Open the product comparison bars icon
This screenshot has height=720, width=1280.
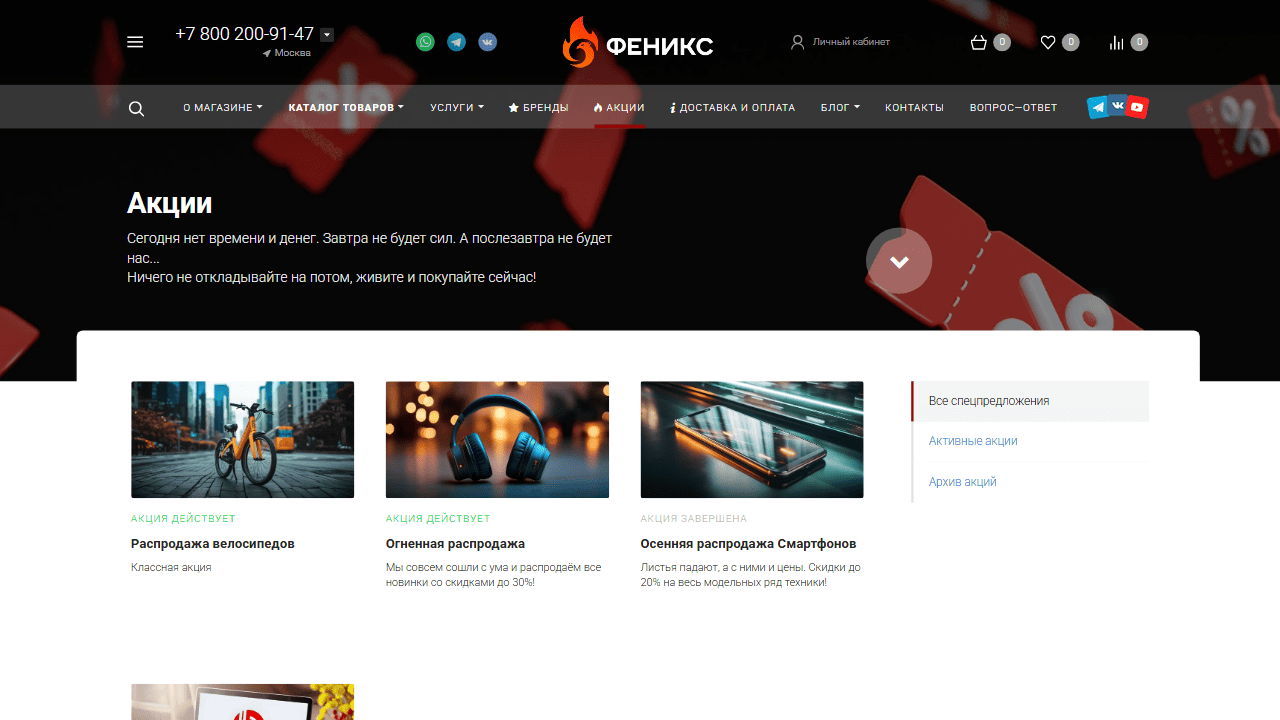[1117, 42]
